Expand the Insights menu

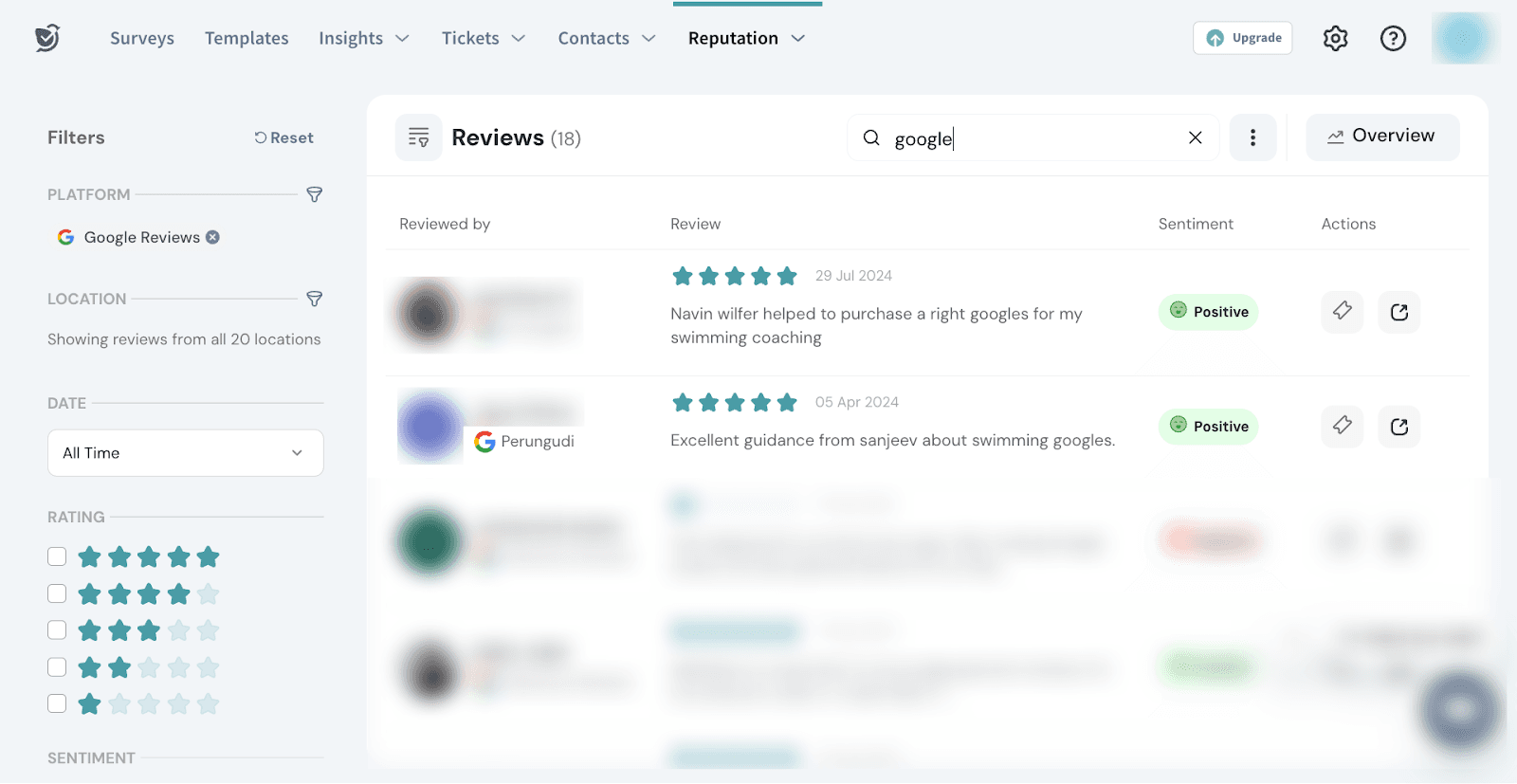(x=364, y=39)
